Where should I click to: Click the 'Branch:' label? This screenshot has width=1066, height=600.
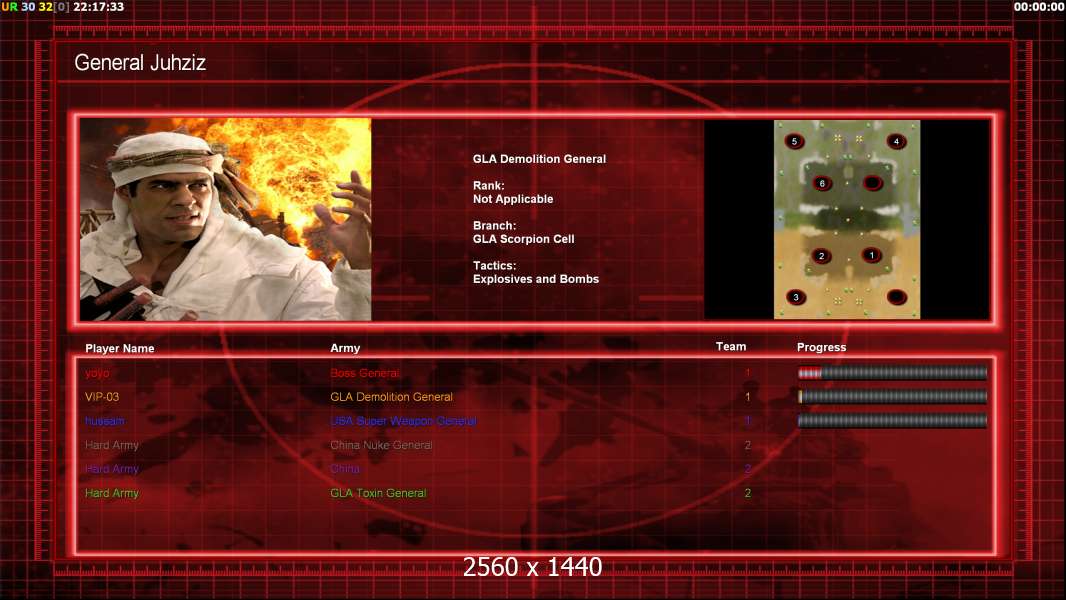click(494, 226)
